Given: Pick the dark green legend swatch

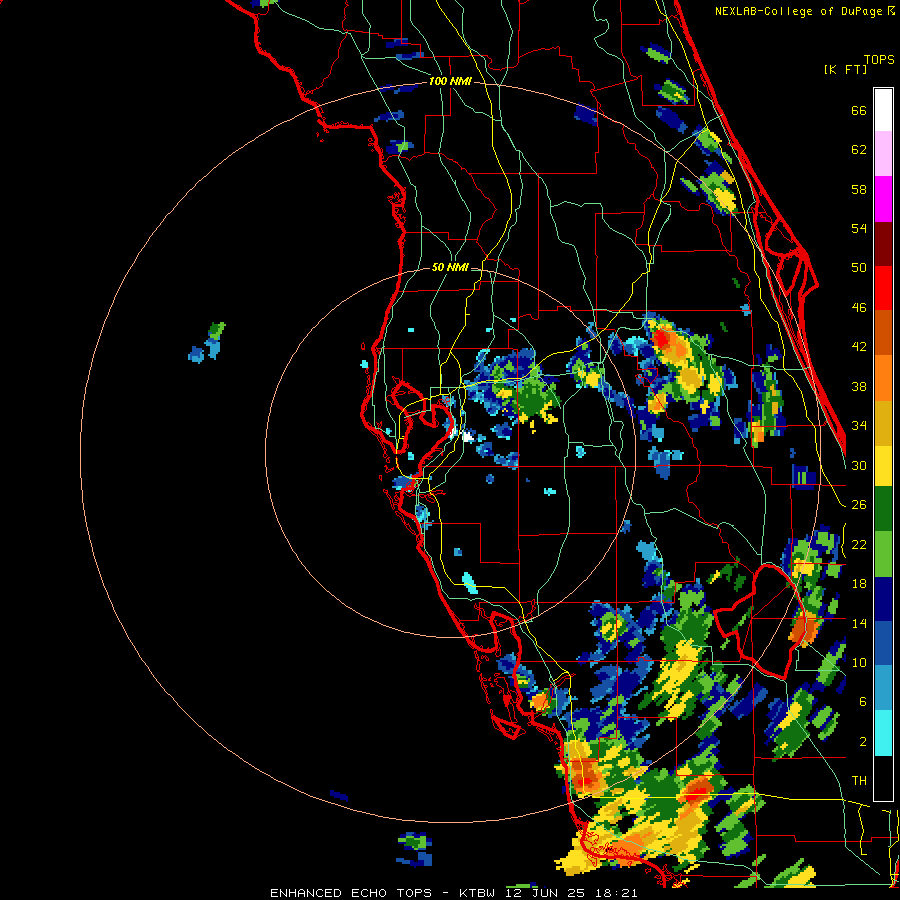Looking at the screenshot, I should click(x=883, y=509).
